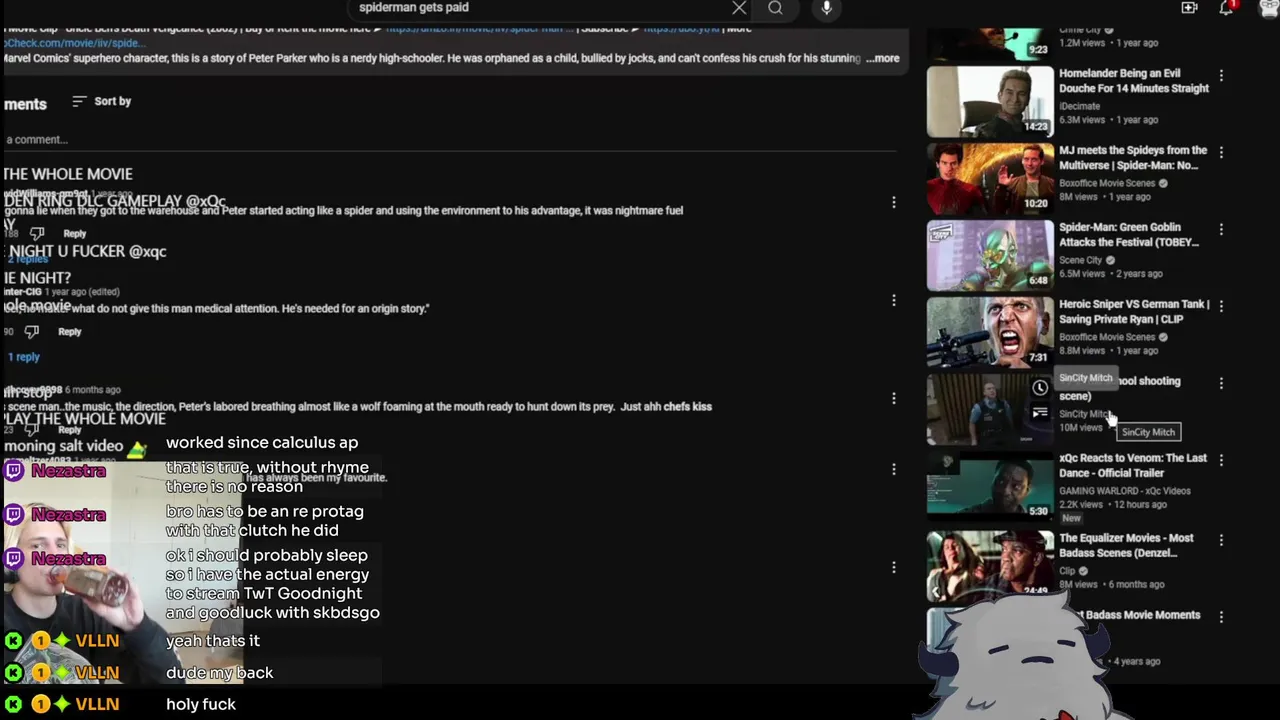The width and height of the screenshot is (1280, 720).
Task: Open menu for MJ meets the Spideys video
Action: pos(1221,153)
